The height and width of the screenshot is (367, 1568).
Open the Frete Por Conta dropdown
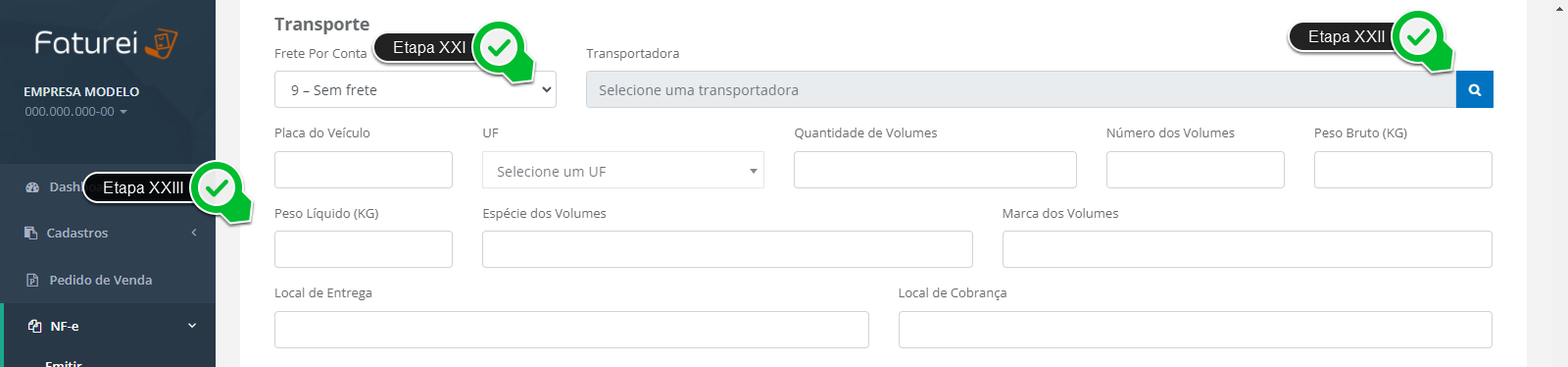point(416,89)
